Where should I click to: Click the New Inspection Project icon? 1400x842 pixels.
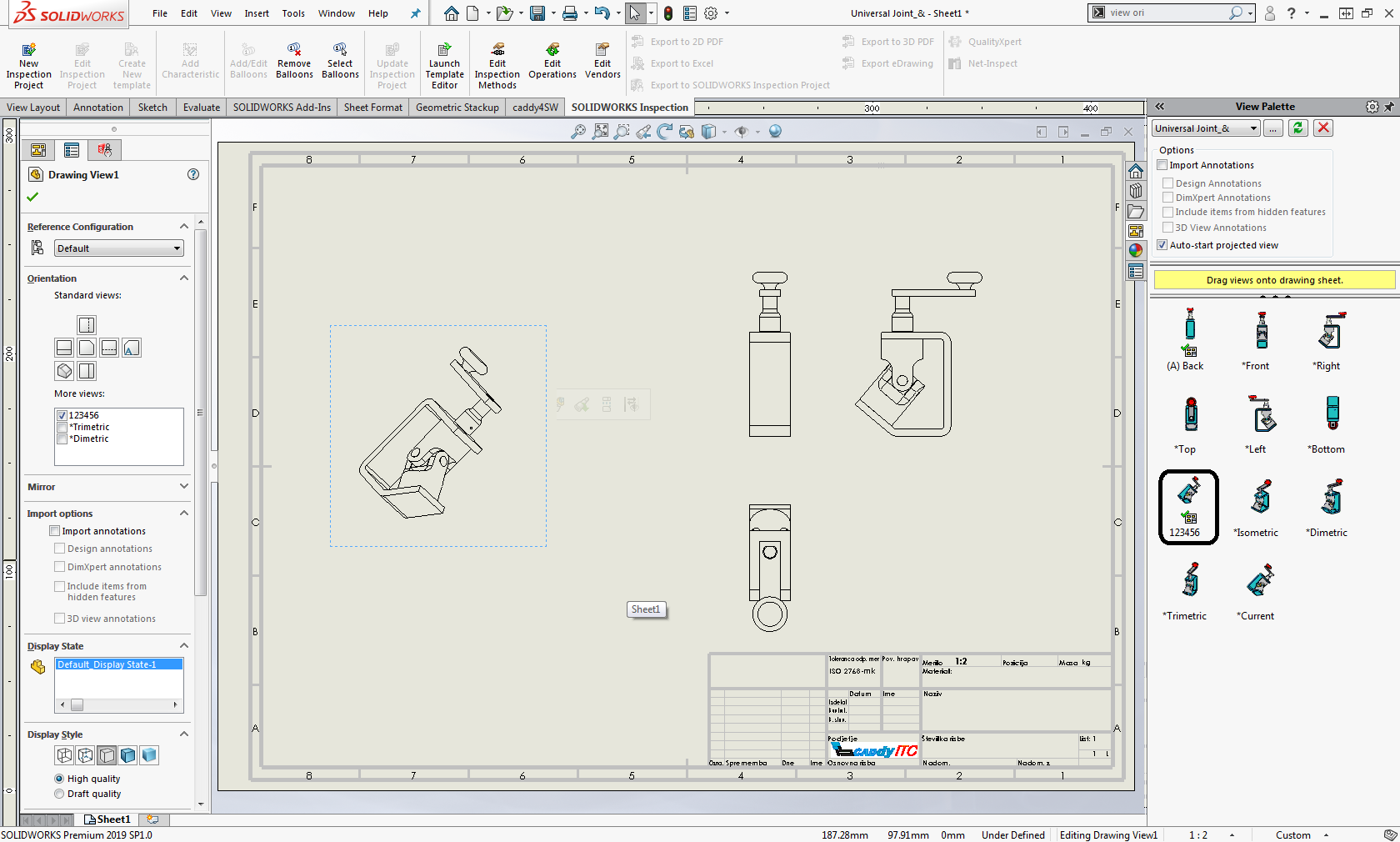(28, 51)
